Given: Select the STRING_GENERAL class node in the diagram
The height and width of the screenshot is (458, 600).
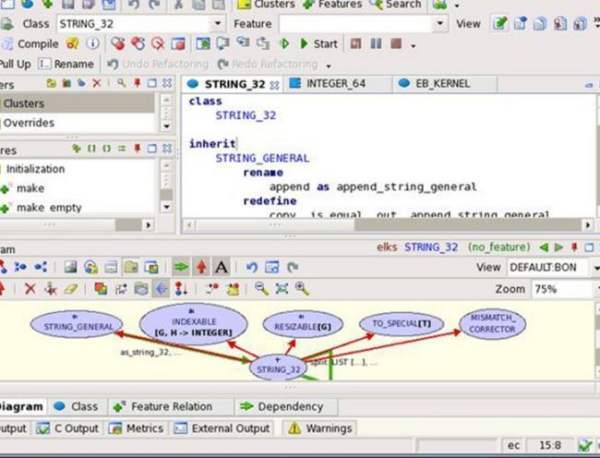Looking at the screenshot, I should (77, 324).
